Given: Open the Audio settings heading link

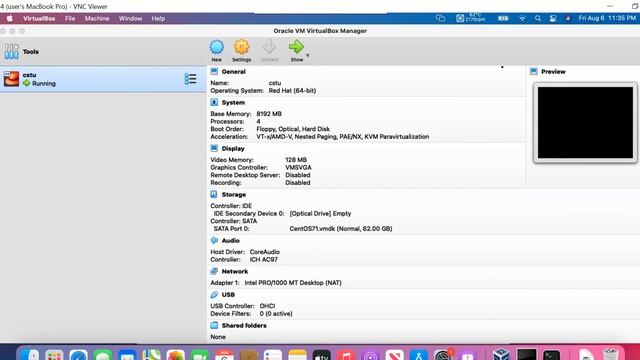Looking at the screenshot, I should [x=231, y=241].
